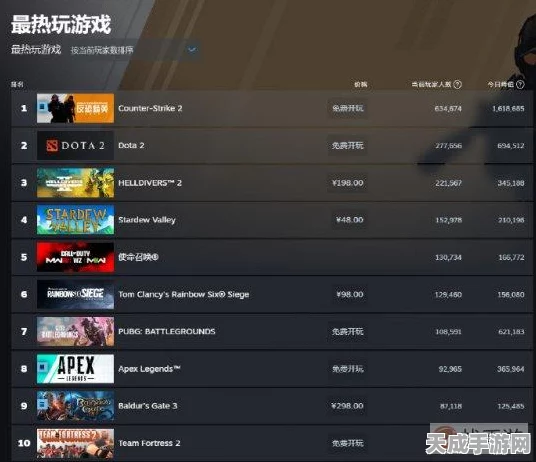The width and height of the screenshot is (536, 462).
Task: Open Rainbow Six Siege game thumbnail
Action: [x=75, y=294]
